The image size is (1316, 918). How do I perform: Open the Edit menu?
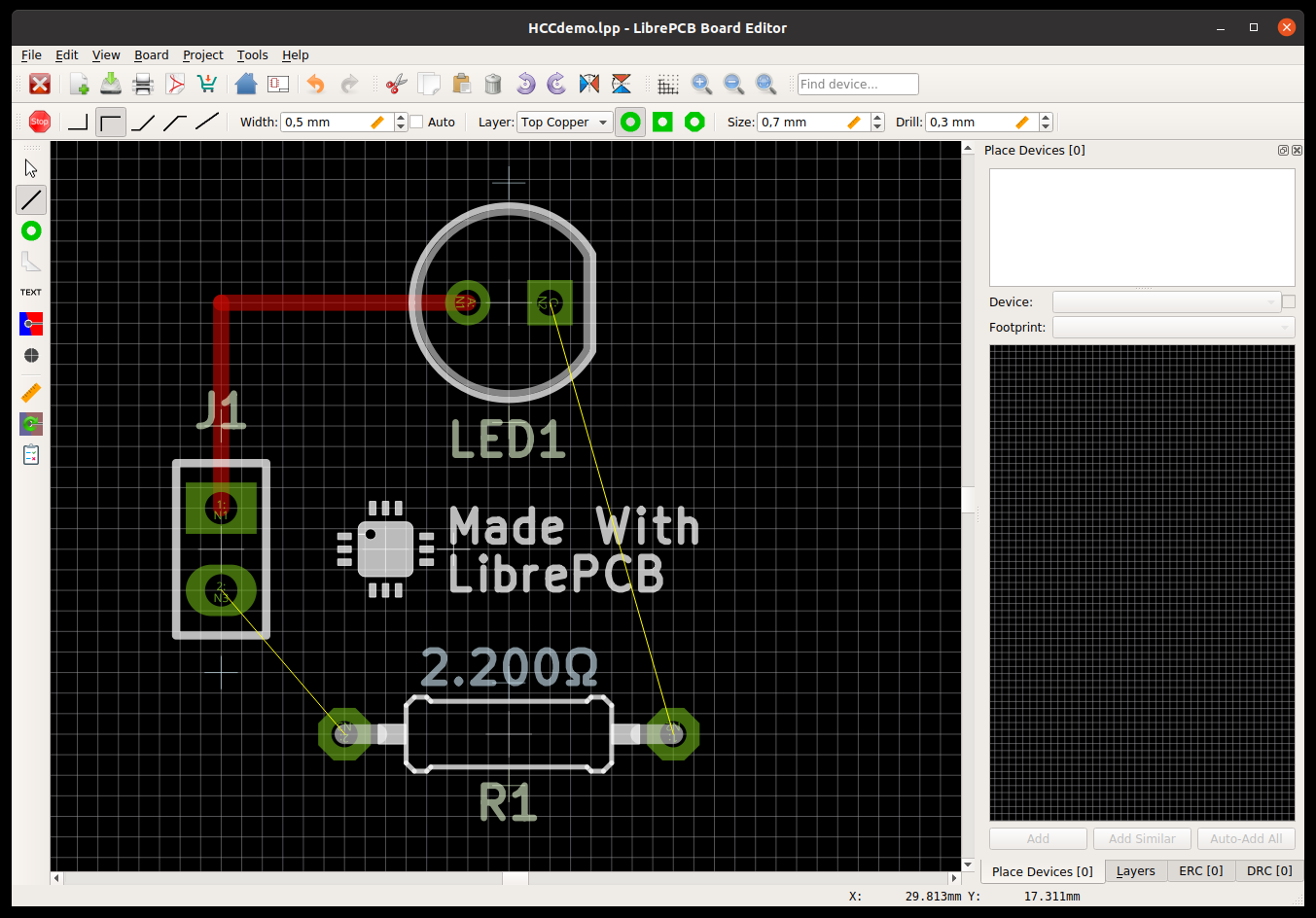pyautogui.click(x=66, y=55)
